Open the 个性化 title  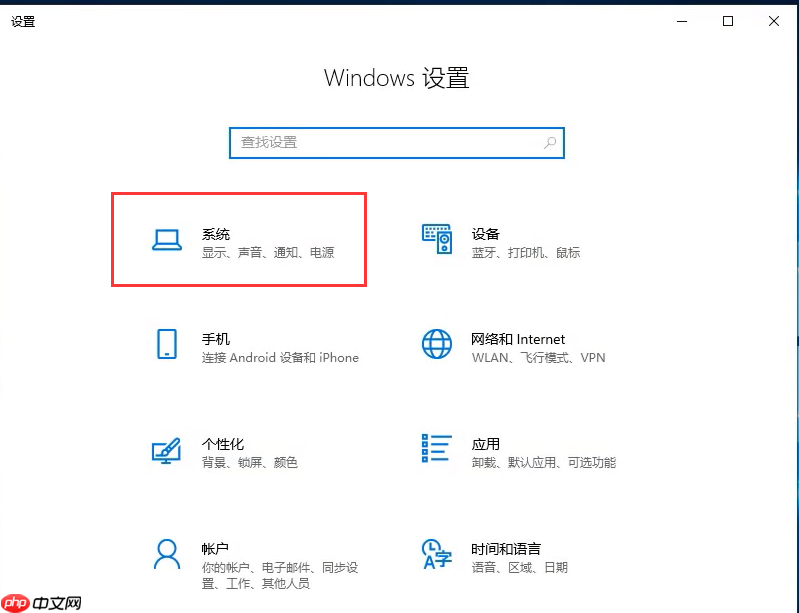[223, 444]
